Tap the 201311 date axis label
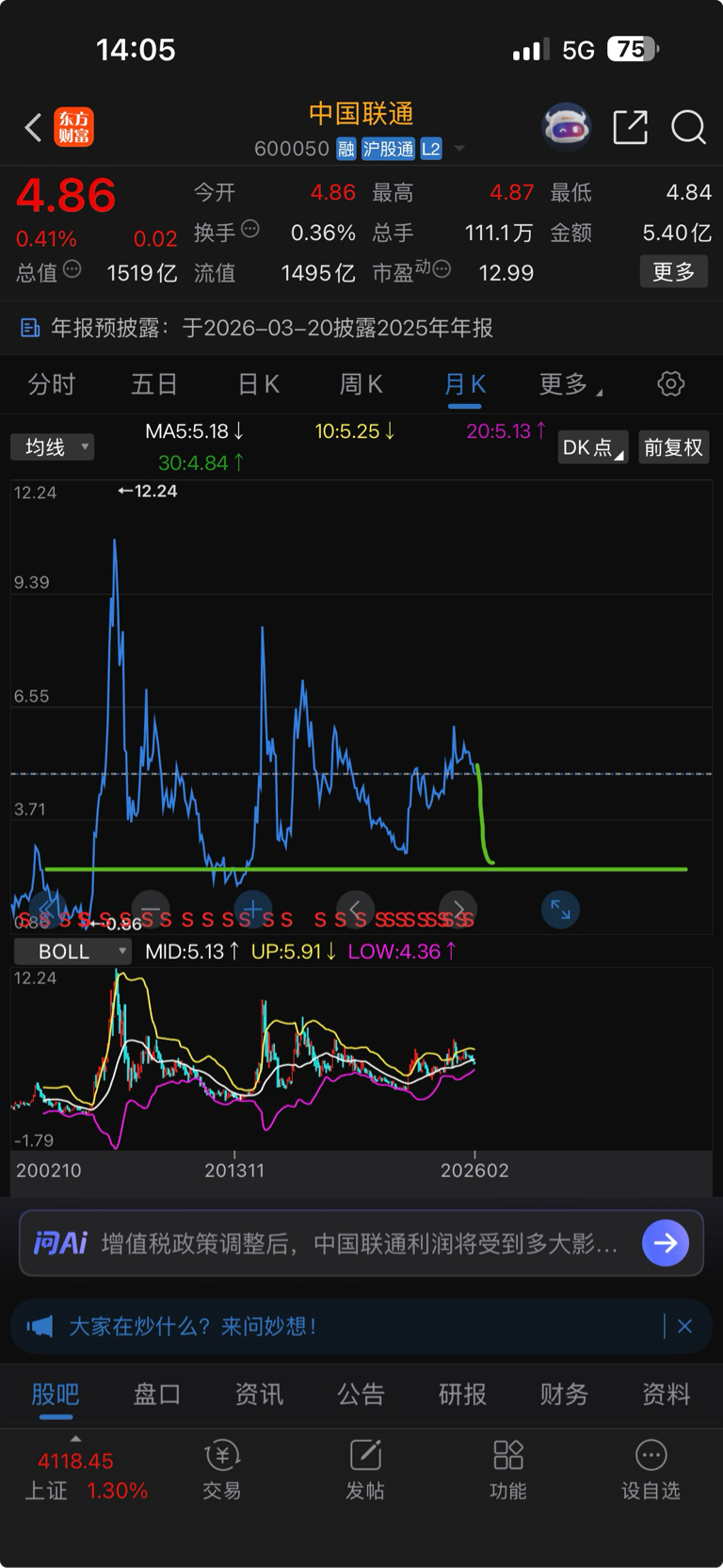The image size is (723, 1568). 234,1171
